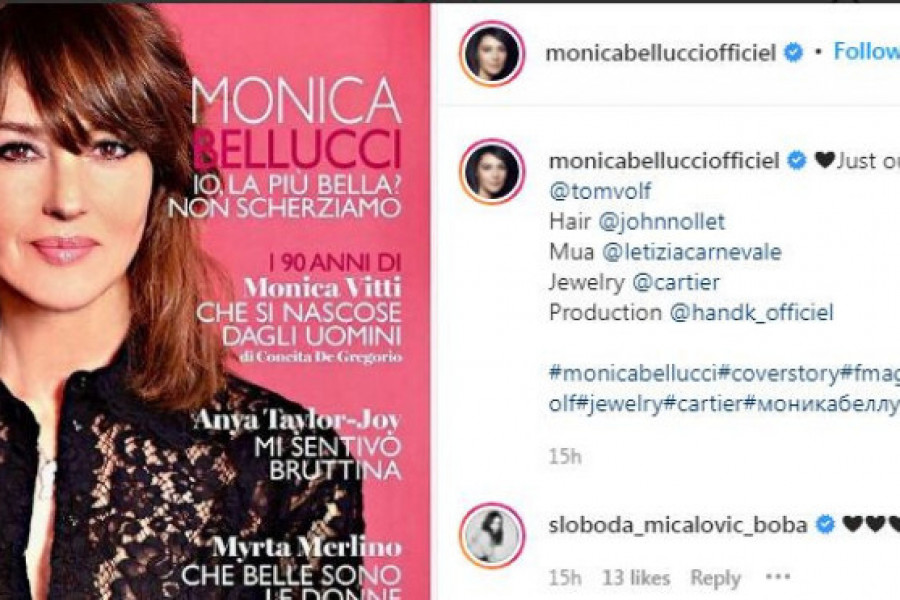Open the #cartier hashtag
900x600 pixels.
pos(703,404)
